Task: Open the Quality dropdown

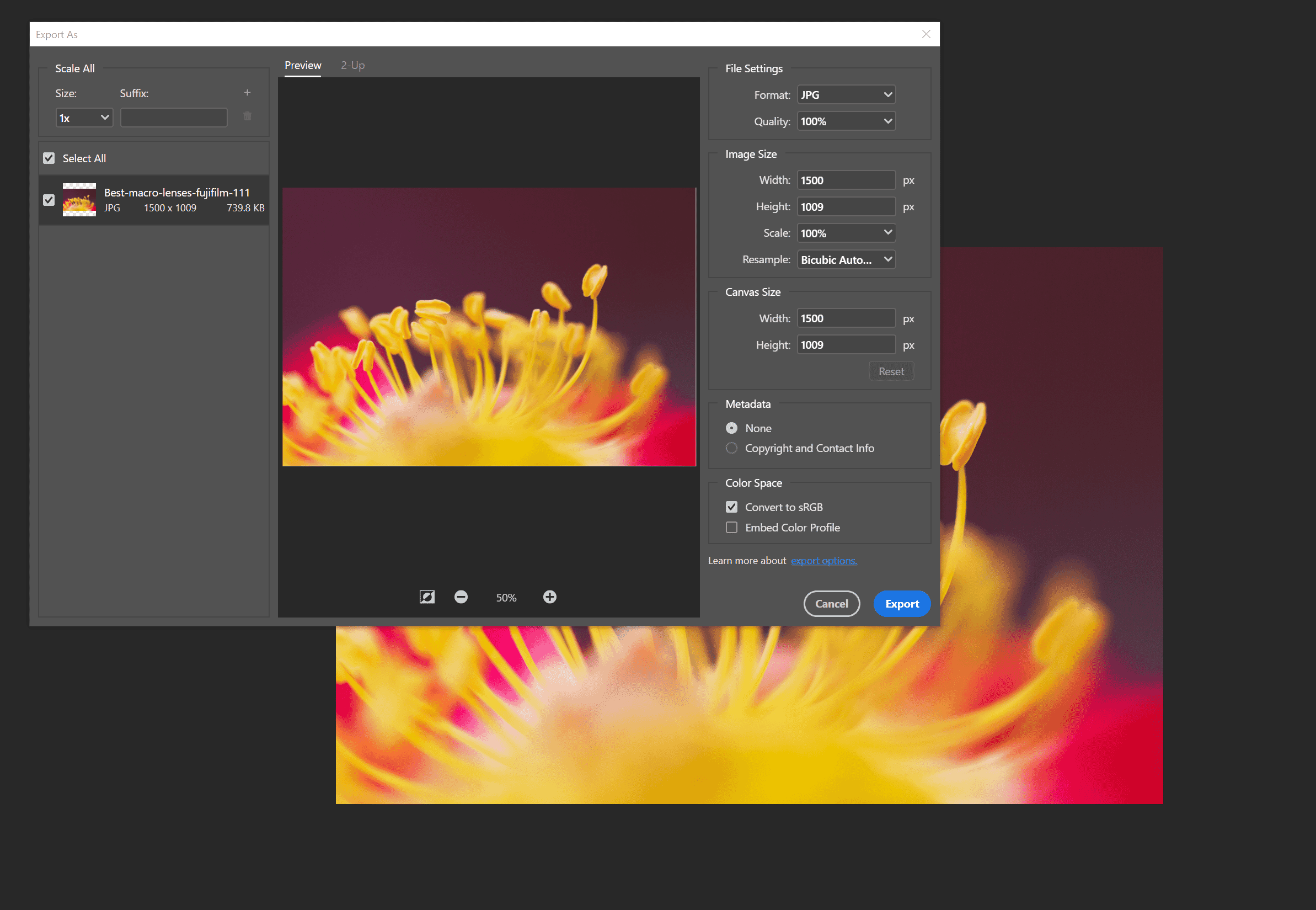Action: tap(846, 121)
